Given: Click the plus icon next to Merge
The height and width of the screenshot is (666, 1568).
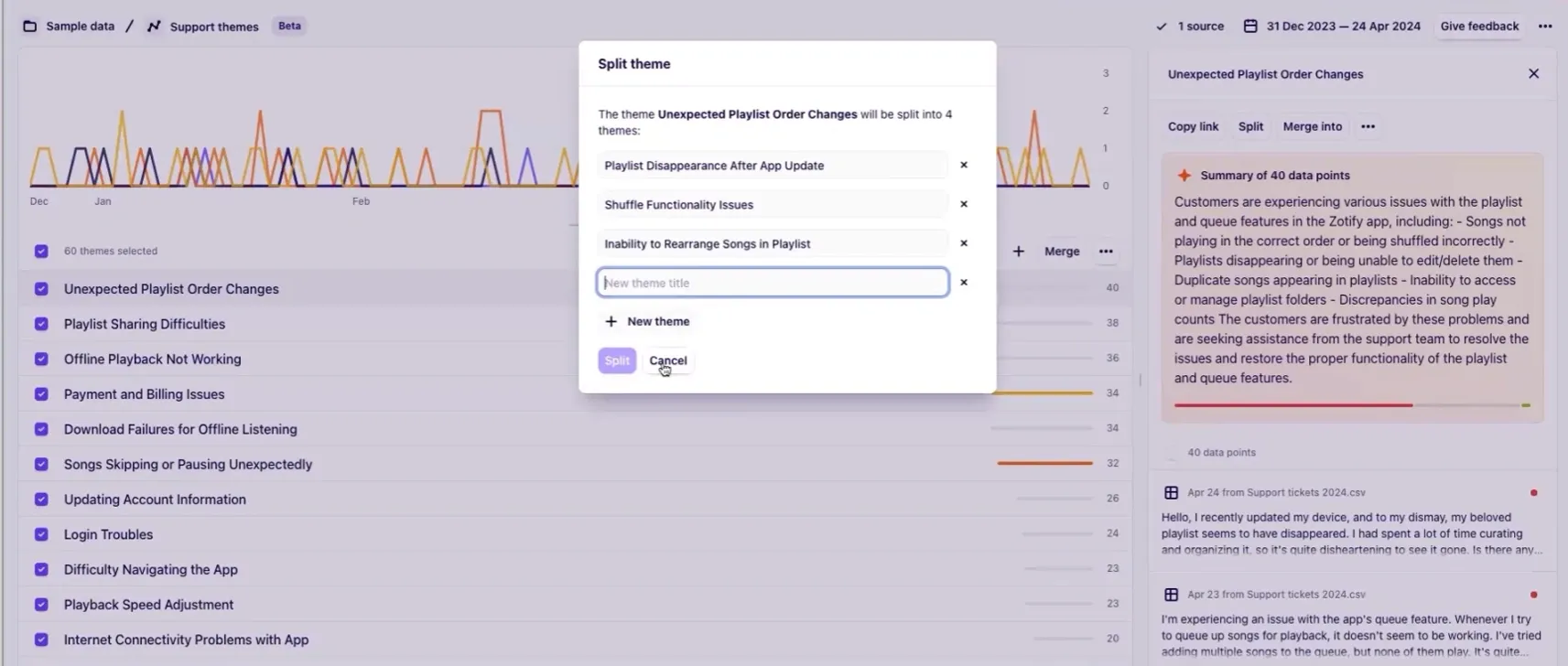Looking at the screenshot, I should click(x=1018, y=251).
